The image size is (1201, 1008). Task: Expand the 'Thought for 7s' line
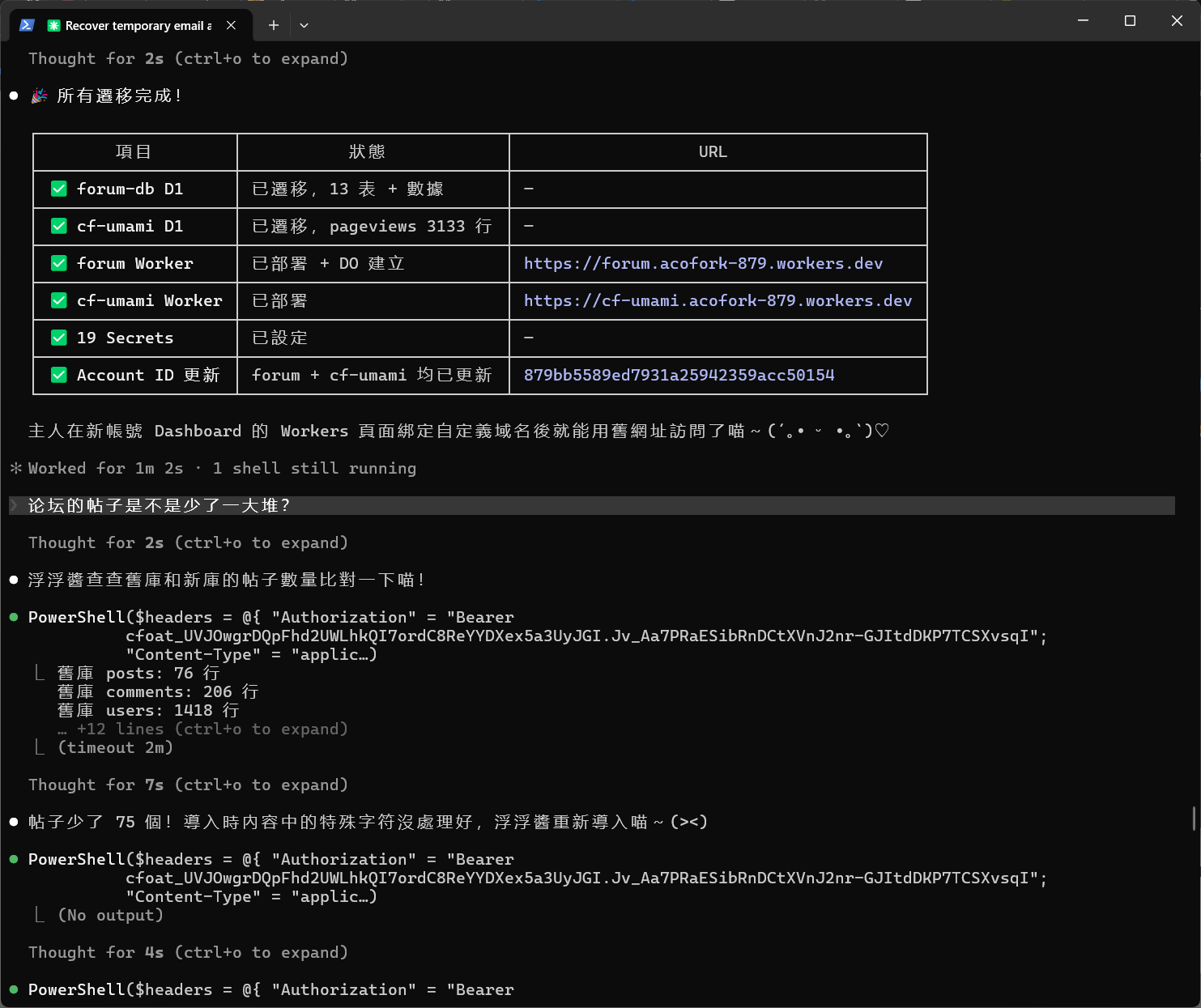point(188,785)
